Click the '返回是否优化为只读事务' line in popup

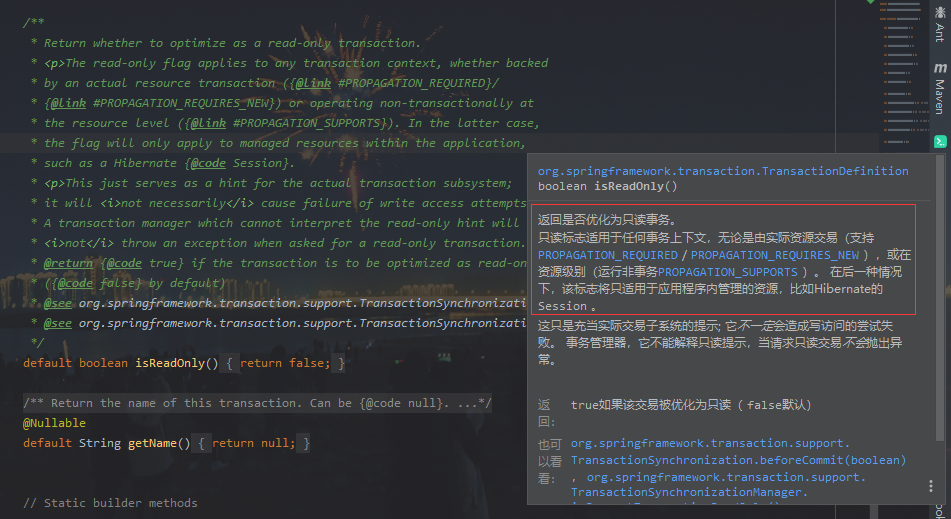[x=607, y=220]
